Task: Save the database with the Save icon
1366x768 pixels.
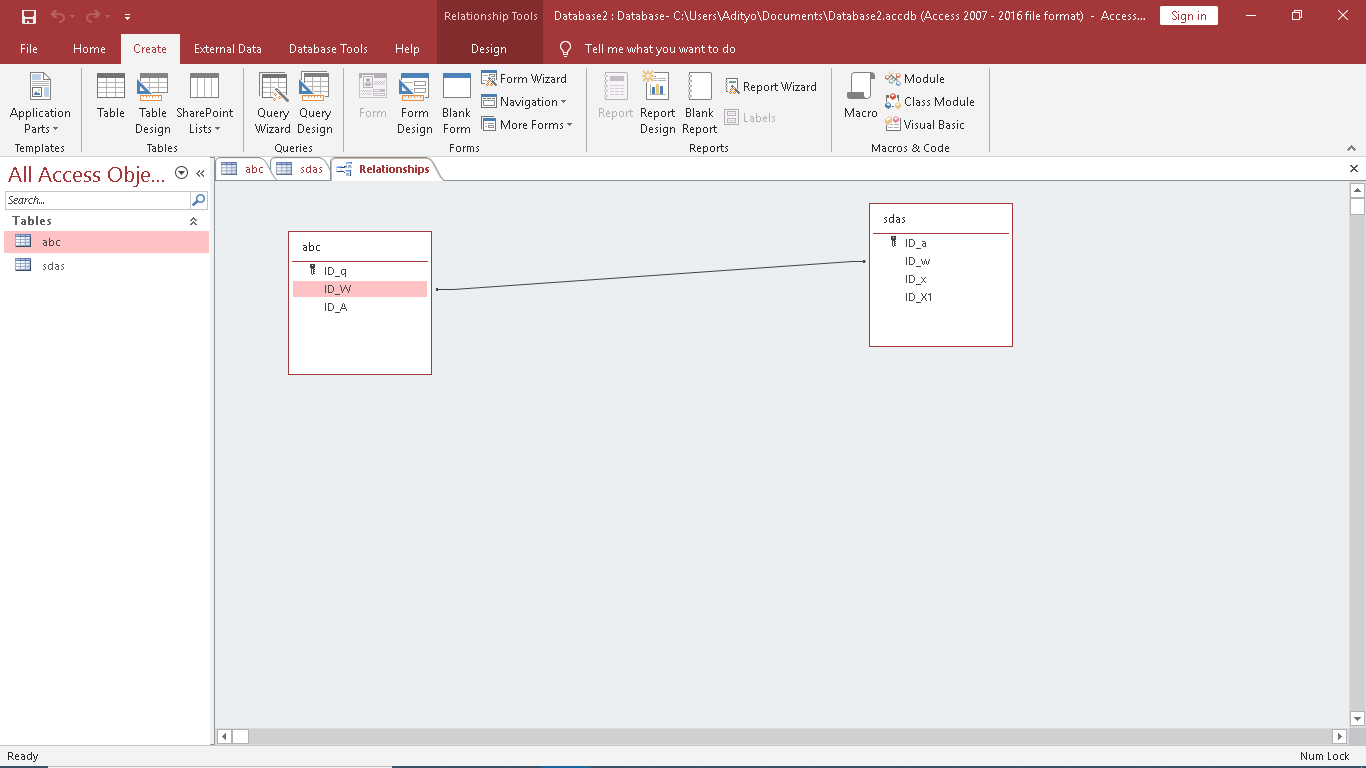Action: 29,16
